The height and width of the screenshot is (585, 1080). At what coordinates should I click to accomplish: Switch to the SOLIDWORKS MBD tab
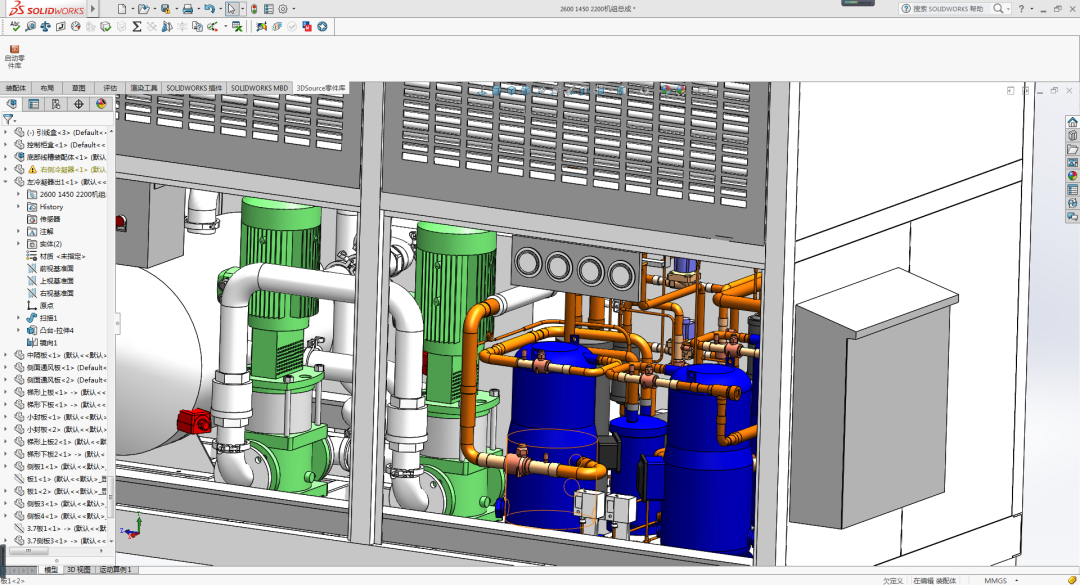(259, 88)
